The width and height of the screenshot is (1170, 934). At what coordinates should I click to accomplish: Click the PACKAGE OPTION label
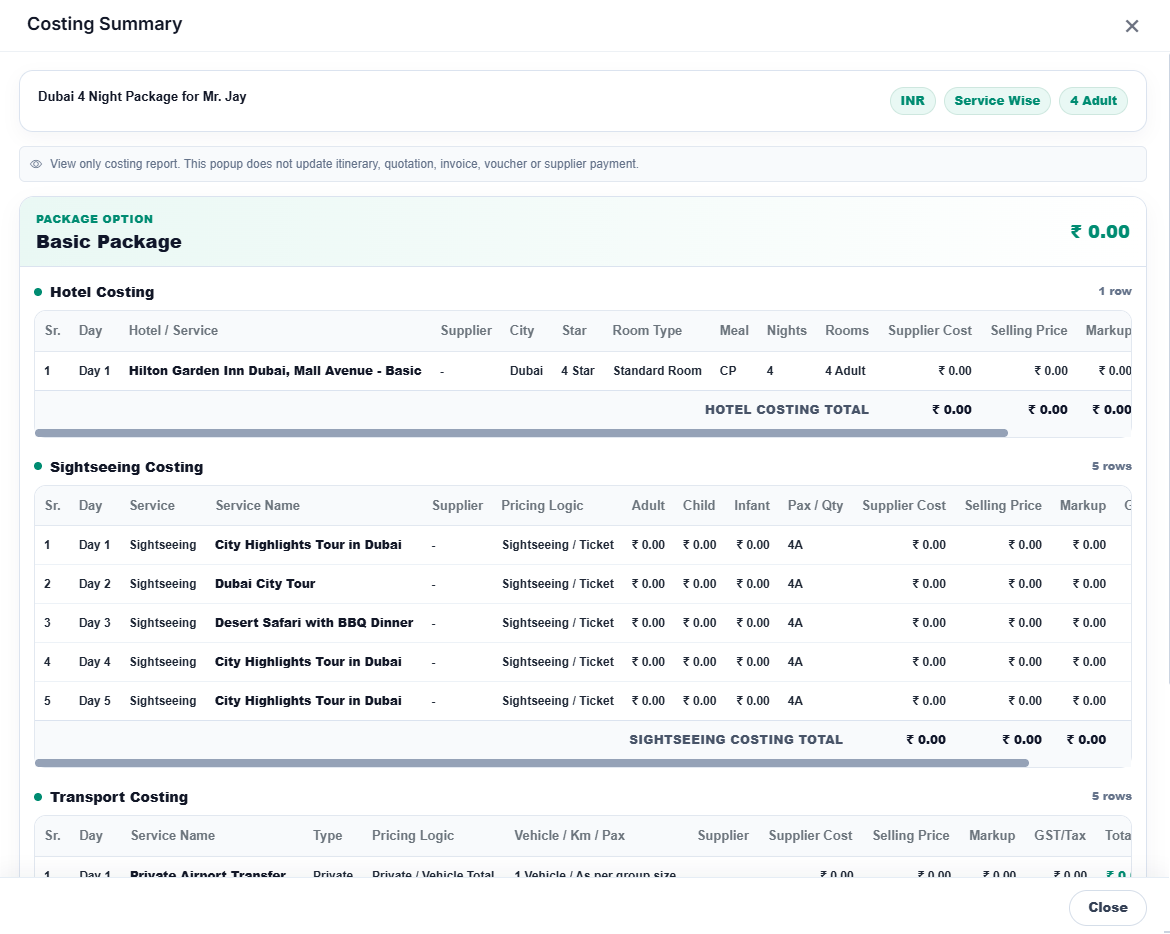point(95,219)
